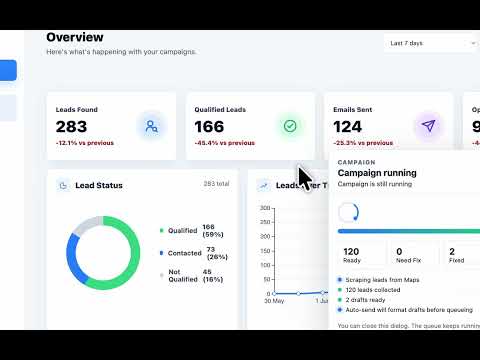480x360 pixels.
Task: Click Auto-send will format drafts line
Action: [405, 310]
